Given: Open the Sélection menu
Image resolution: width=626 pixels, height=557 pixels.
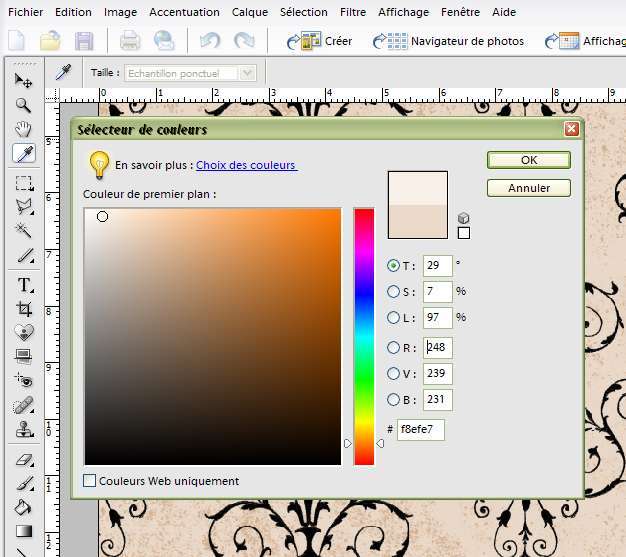Looking at the screenshot, I should pos(303,12).
